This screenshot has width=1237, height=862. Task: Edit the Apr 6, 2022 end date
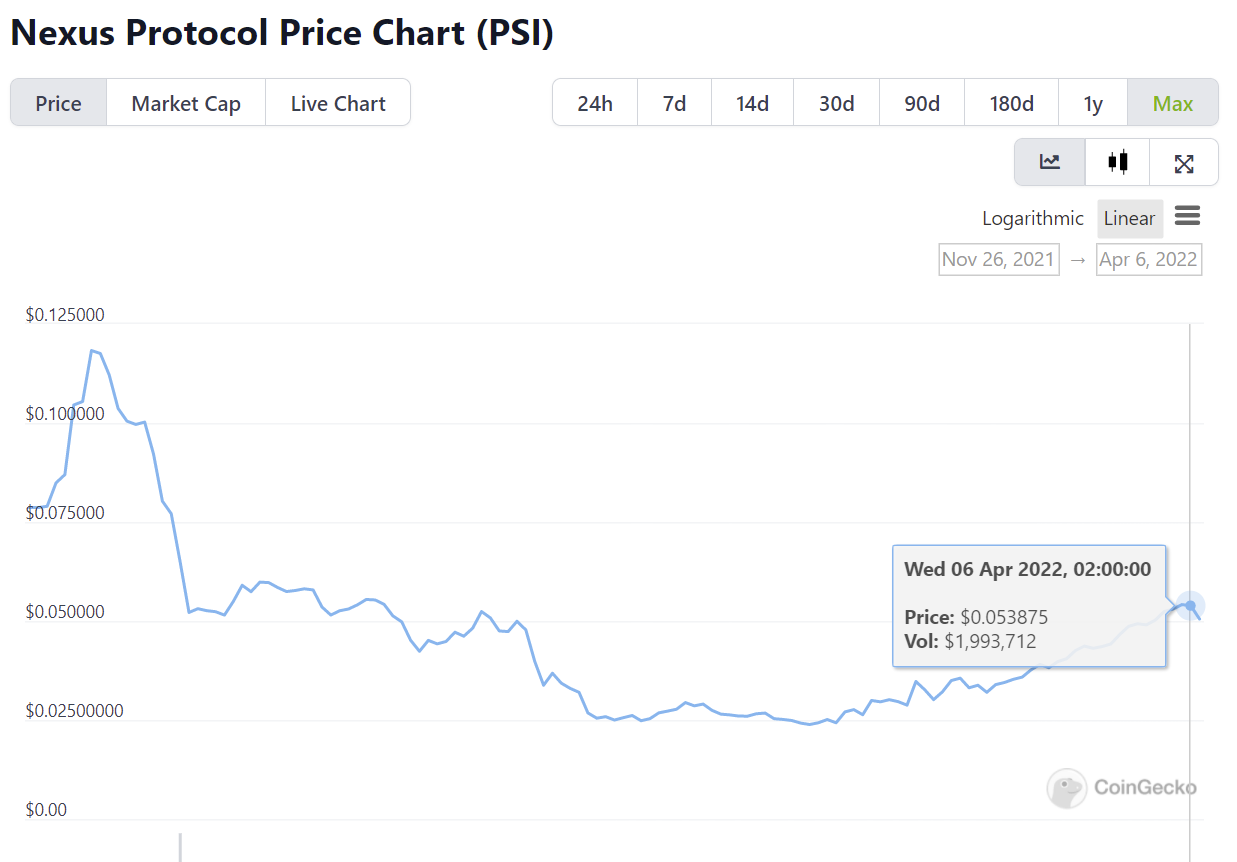pyautogui.click(x=1148, y=259)
